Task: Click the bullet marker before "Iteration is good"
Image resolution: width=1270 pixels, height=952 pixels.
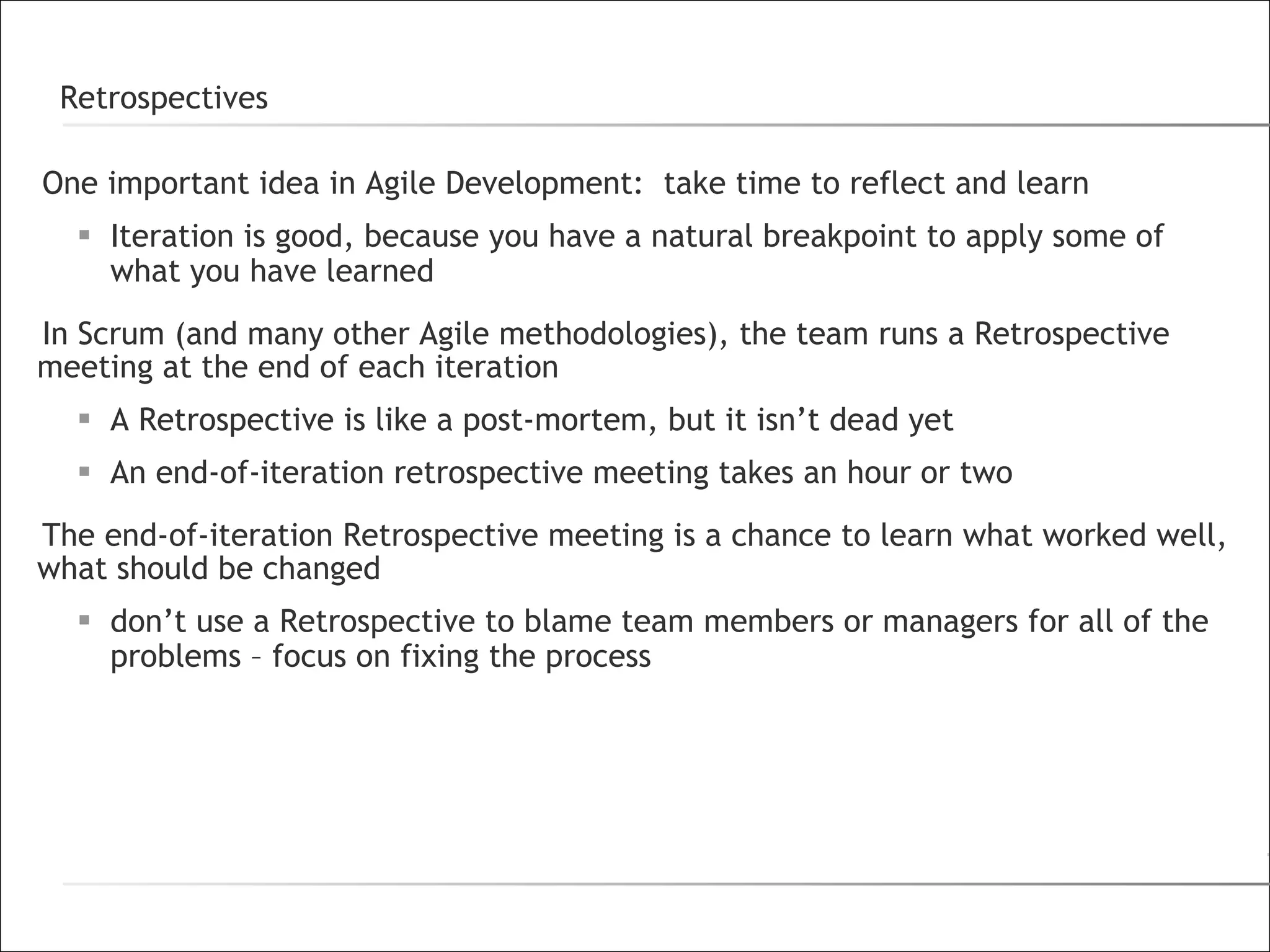Action: pyautogui.click(x=85, y=236)
